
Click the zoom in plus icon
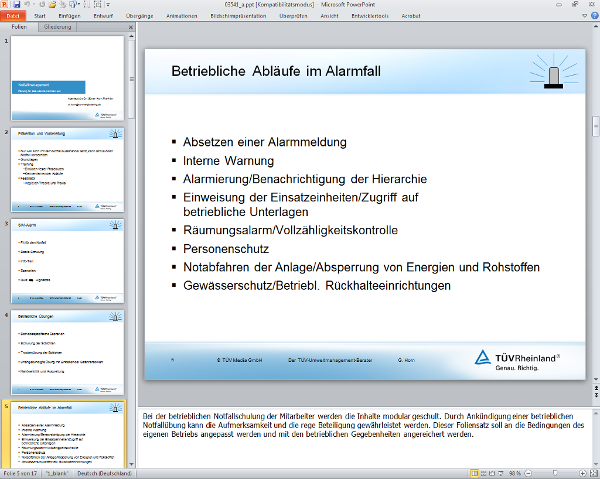click(x=580, y=473)
